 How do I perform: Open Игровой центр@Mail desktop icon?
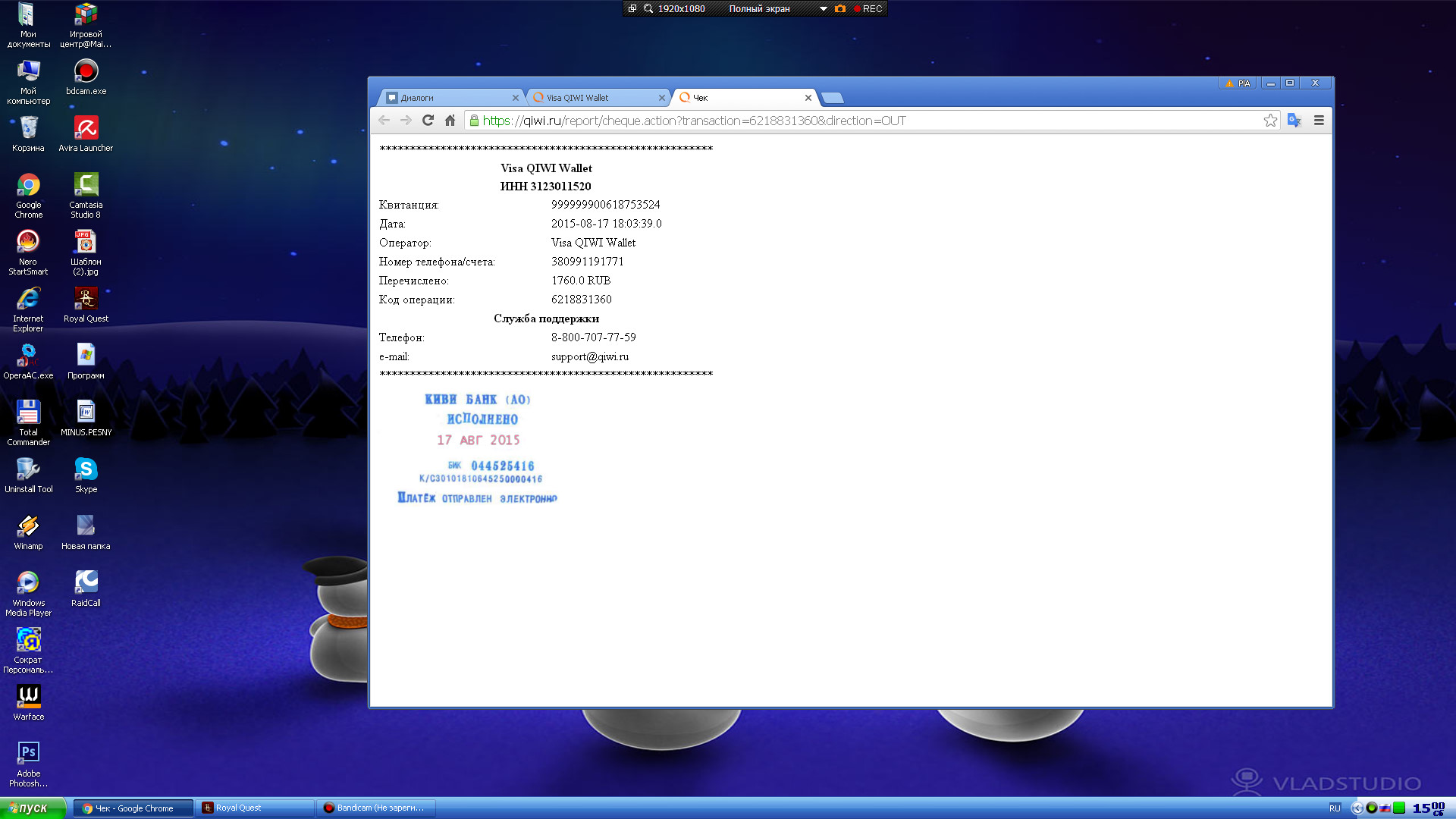[86, 25]
